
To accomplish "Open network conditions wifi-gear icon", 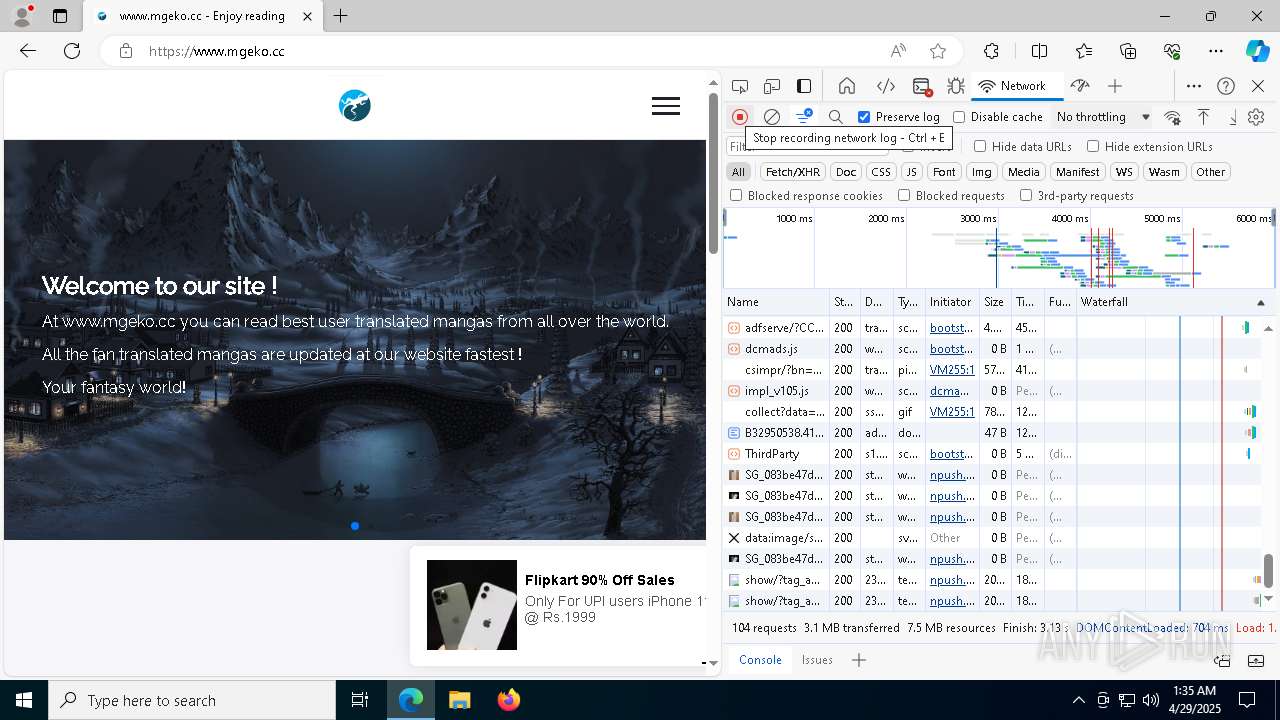I will (1173, 117).
